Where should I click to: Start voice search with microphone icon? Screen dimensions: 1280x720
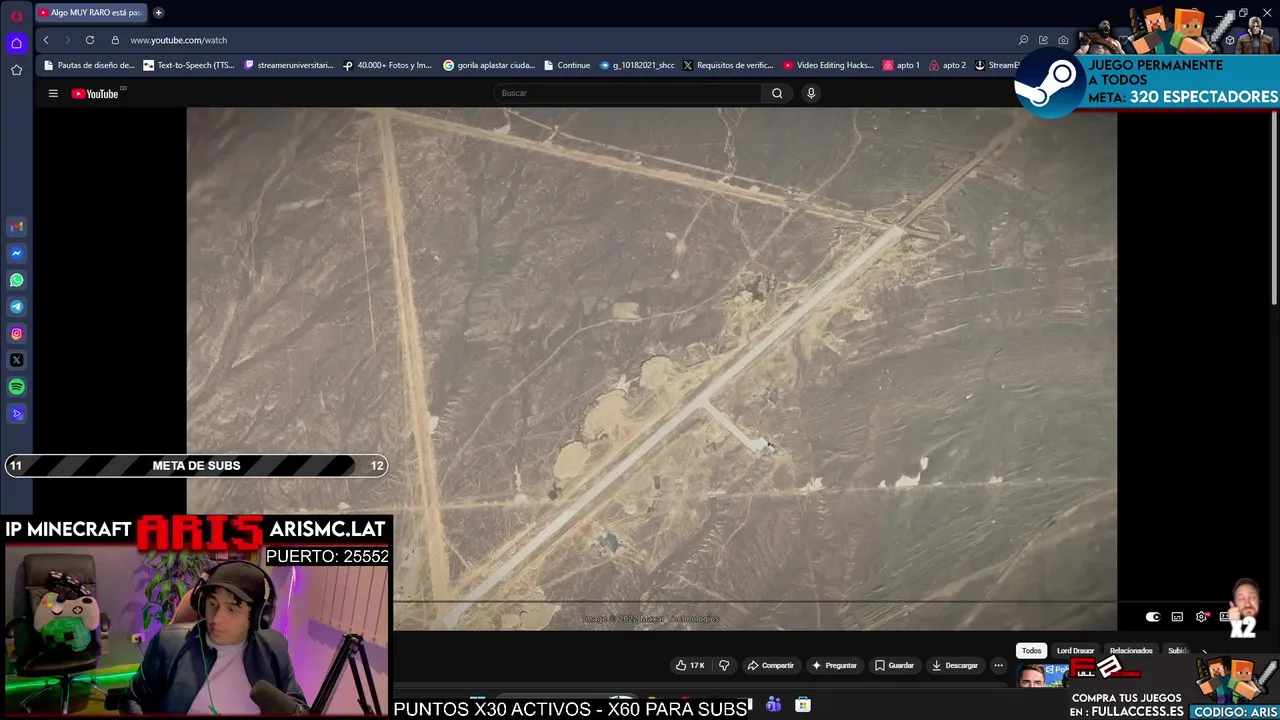[x=811, y=93]
